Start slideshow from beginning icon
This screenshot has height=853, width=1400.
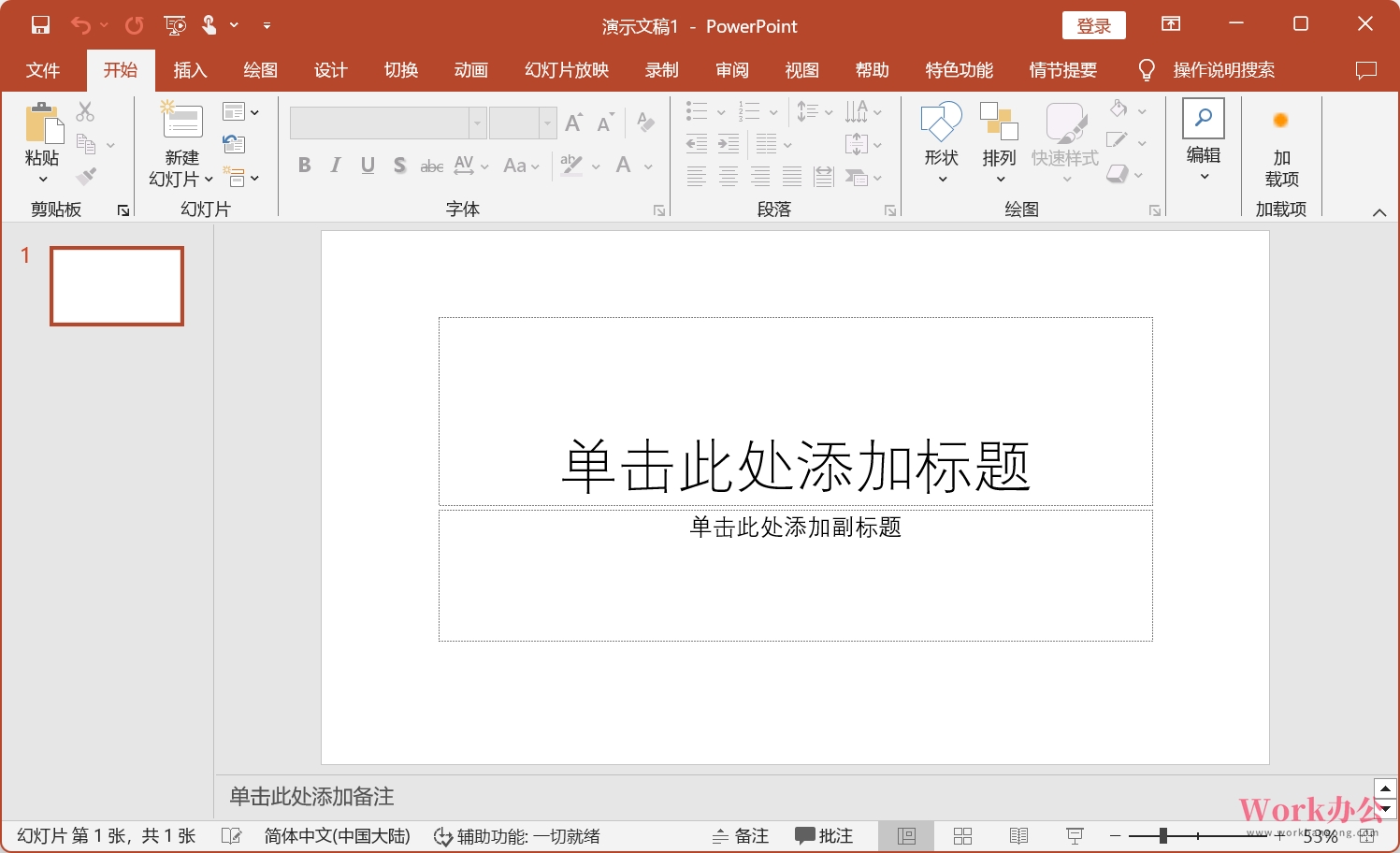(175, 25)
